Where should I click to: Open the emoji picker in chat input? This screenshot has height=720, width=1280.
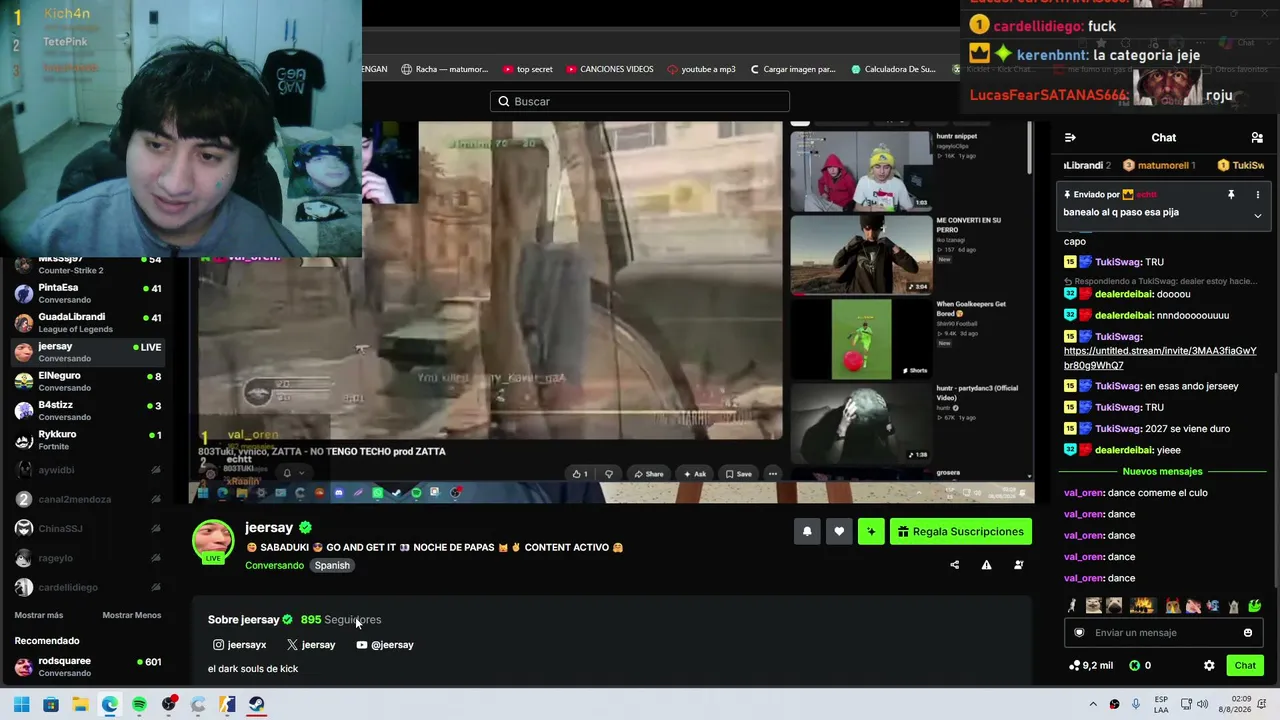click(1248, 633)
